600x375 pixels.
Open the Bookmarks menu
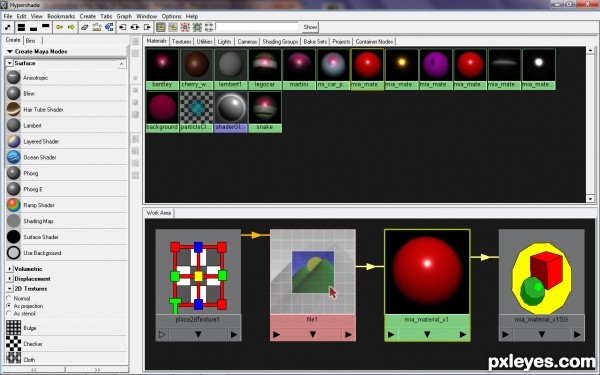tap(61, 16)
